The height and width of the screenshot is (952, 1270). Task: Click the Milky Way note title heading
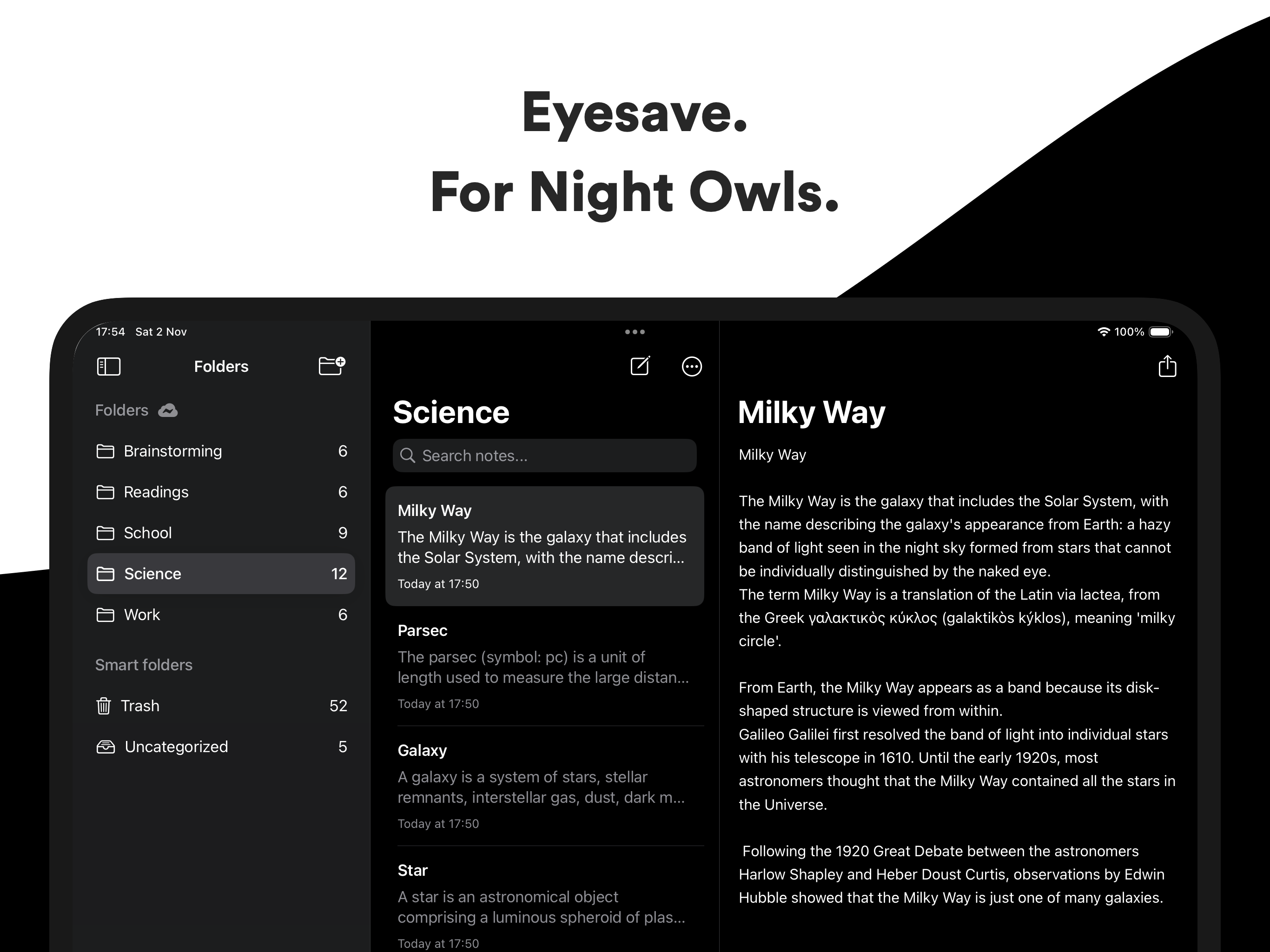(811, 412)
